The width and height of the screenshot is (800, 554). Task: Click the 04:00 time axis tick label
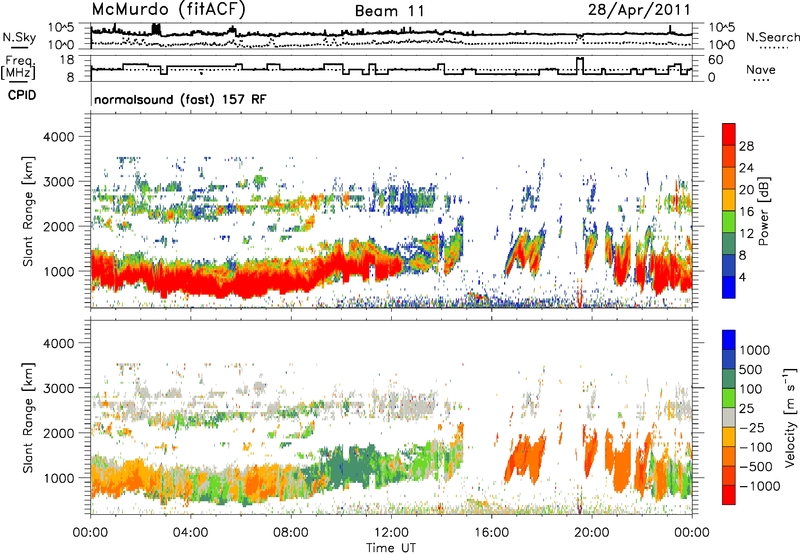click(190, 533)
